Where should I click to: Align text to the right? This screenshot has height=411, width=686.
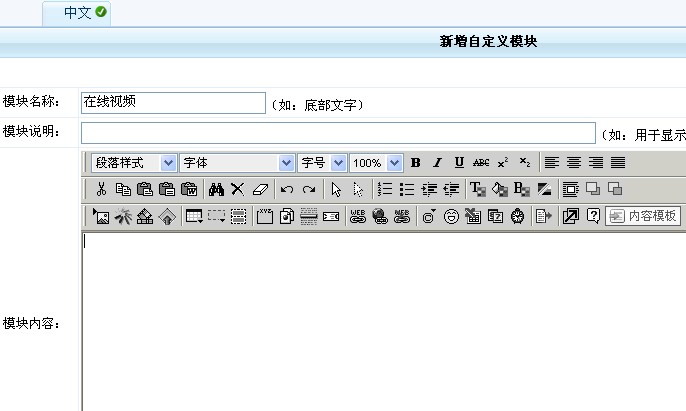click(x=596, y=162)
